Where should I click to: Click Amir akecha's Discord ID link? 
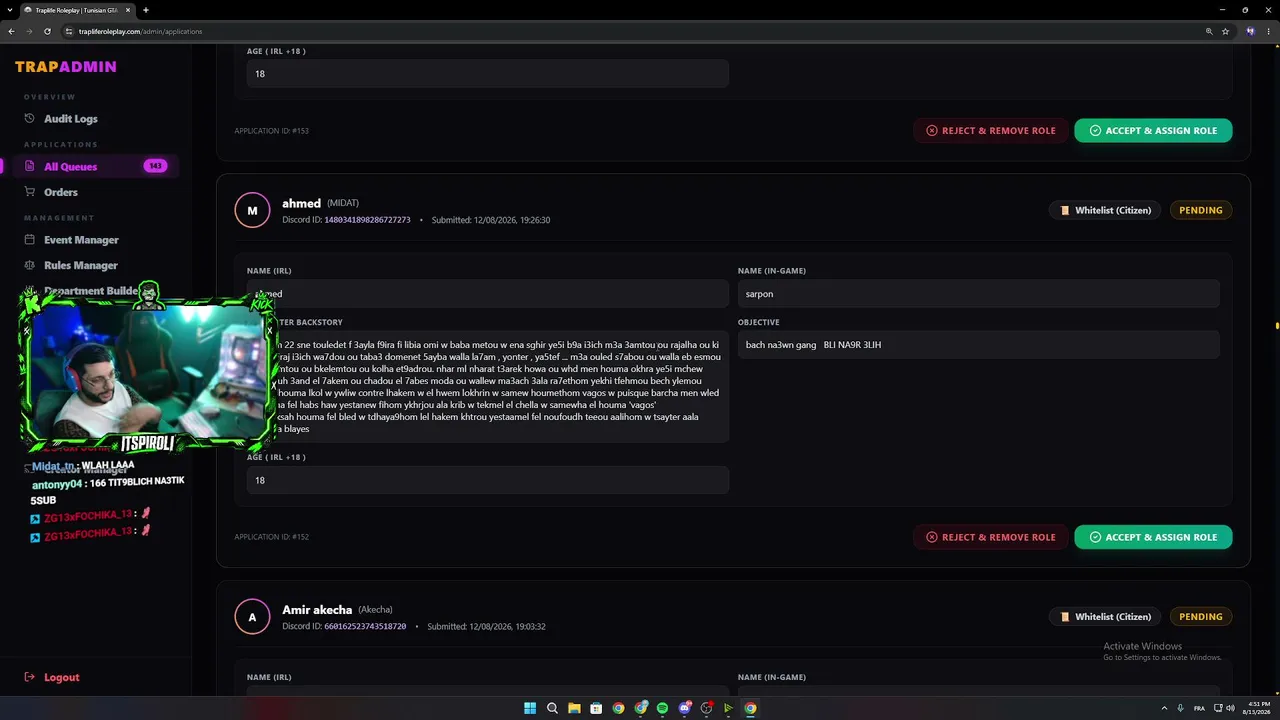[365, 627]
